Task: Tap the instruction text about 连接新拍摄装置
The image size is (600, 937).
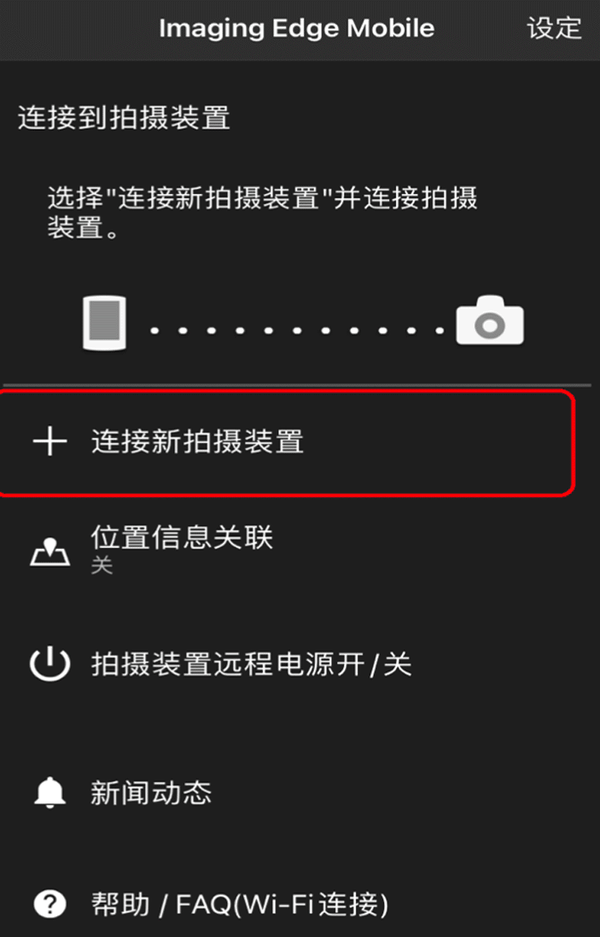Action: point(262,213)
